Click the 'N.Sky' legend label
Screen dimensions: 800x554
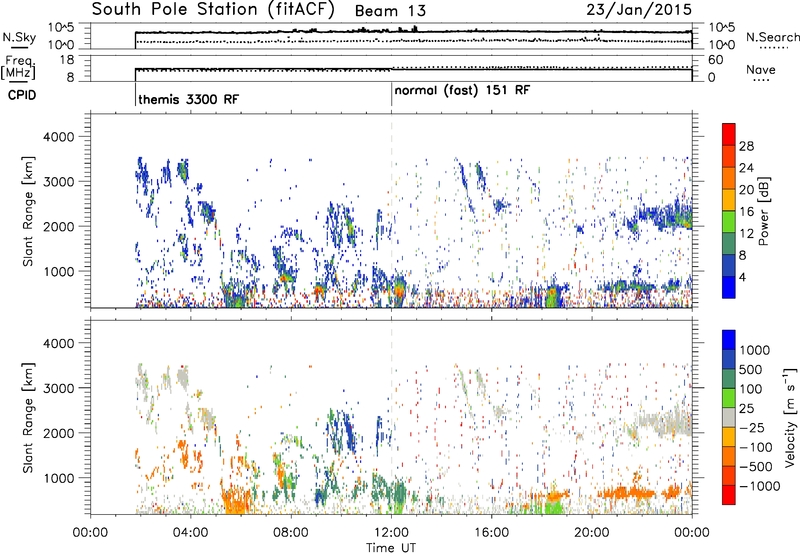coord(19,37)
